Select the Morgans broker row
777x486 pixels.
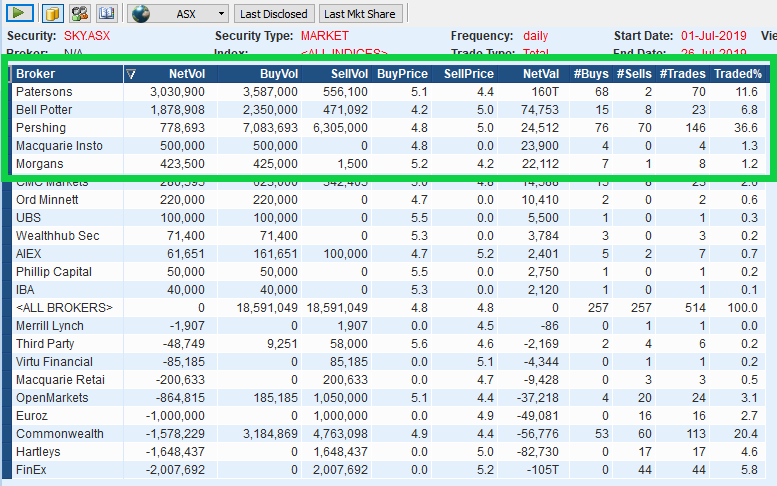[389, 163]
